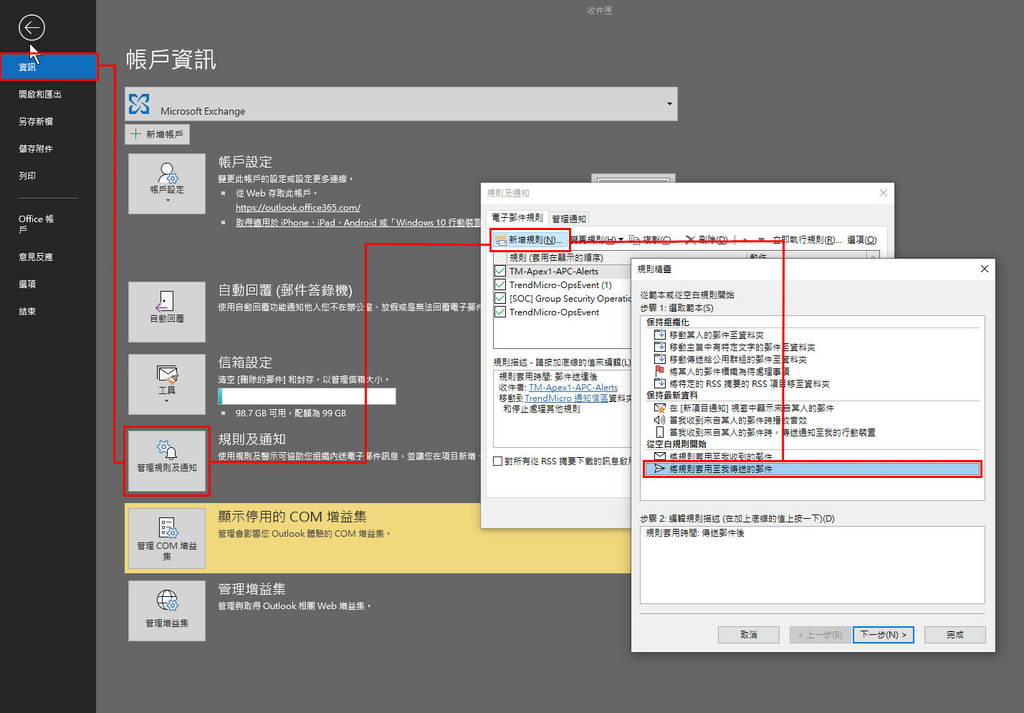Toggle the [SOC] Group Security rule checkbox
This screenshot has height=713, width=1024.
tap(500, 298)
